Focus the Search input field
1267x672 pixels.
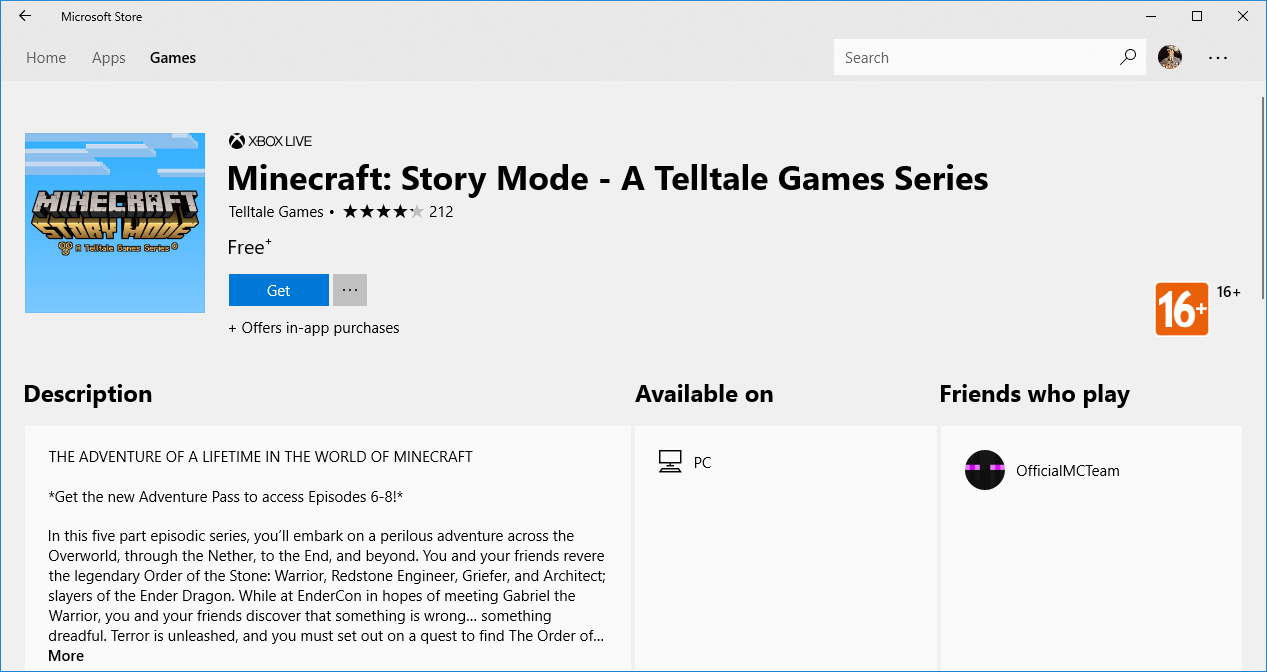[x=975, y=58]
